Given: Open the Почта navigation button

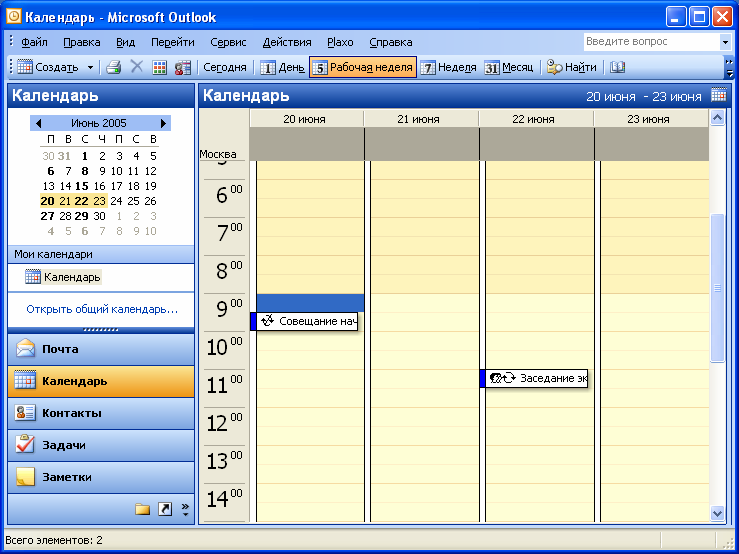Looking at the screenshot, I should pos(101,349).
